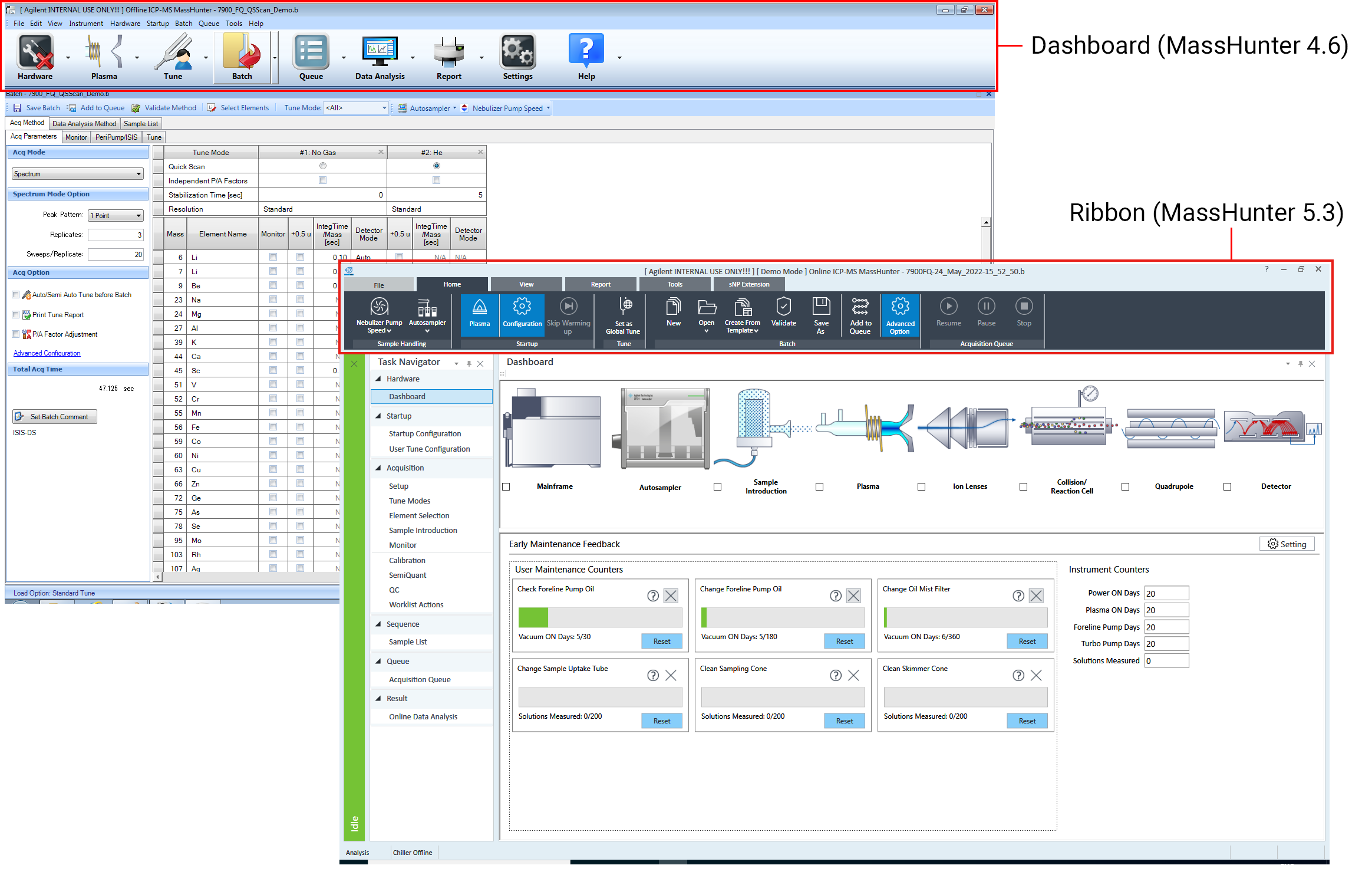Click Create From Template ribbon icon
Screen dimensions: 1372x875
tap(743, 315)
